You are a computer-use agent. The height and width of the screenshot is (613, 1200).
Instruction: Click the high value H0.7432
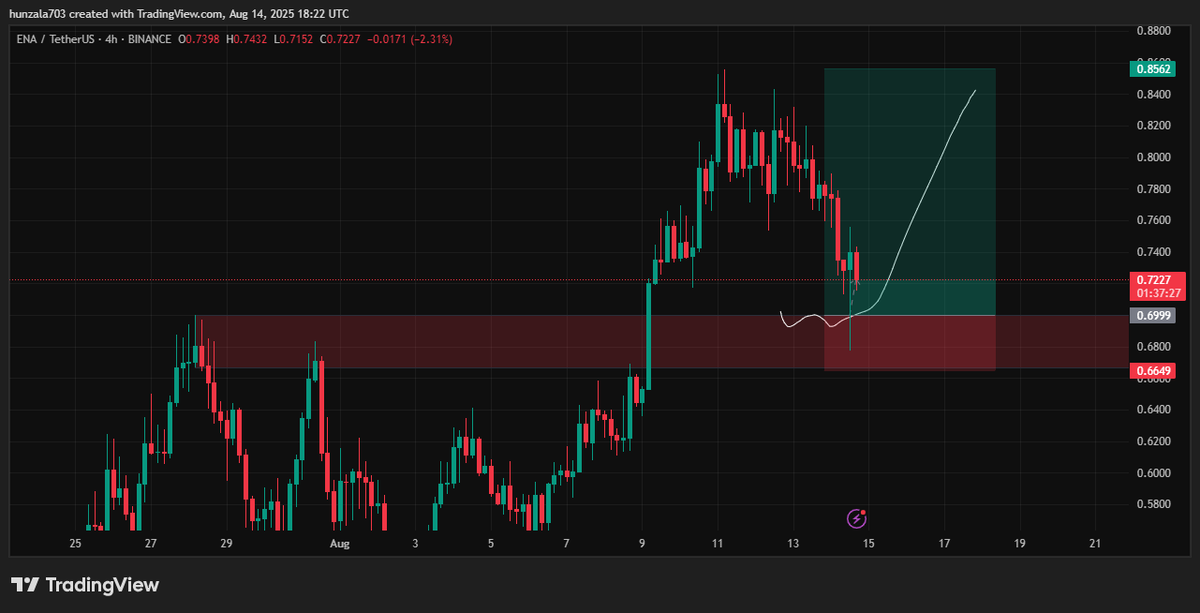click(x=247, y=39)
